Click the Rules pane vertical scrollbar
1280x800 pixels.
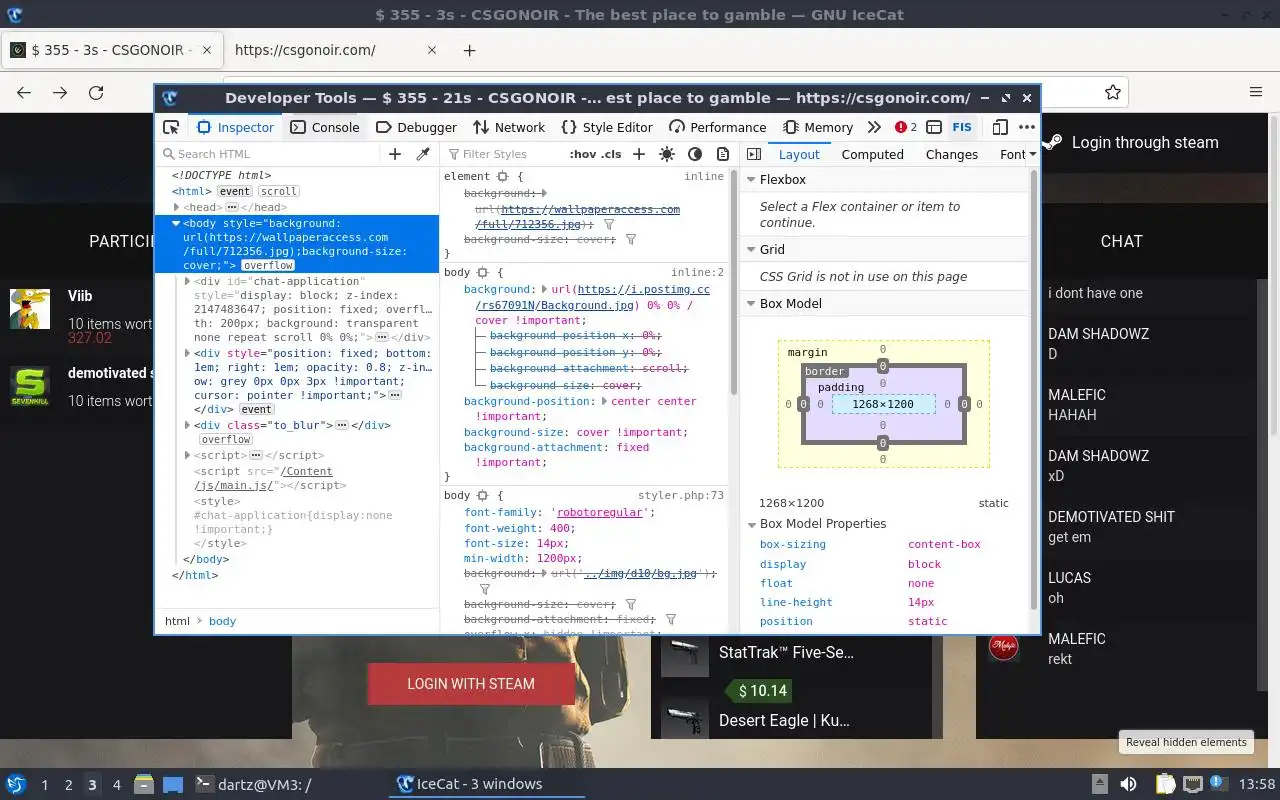point(734,280)
